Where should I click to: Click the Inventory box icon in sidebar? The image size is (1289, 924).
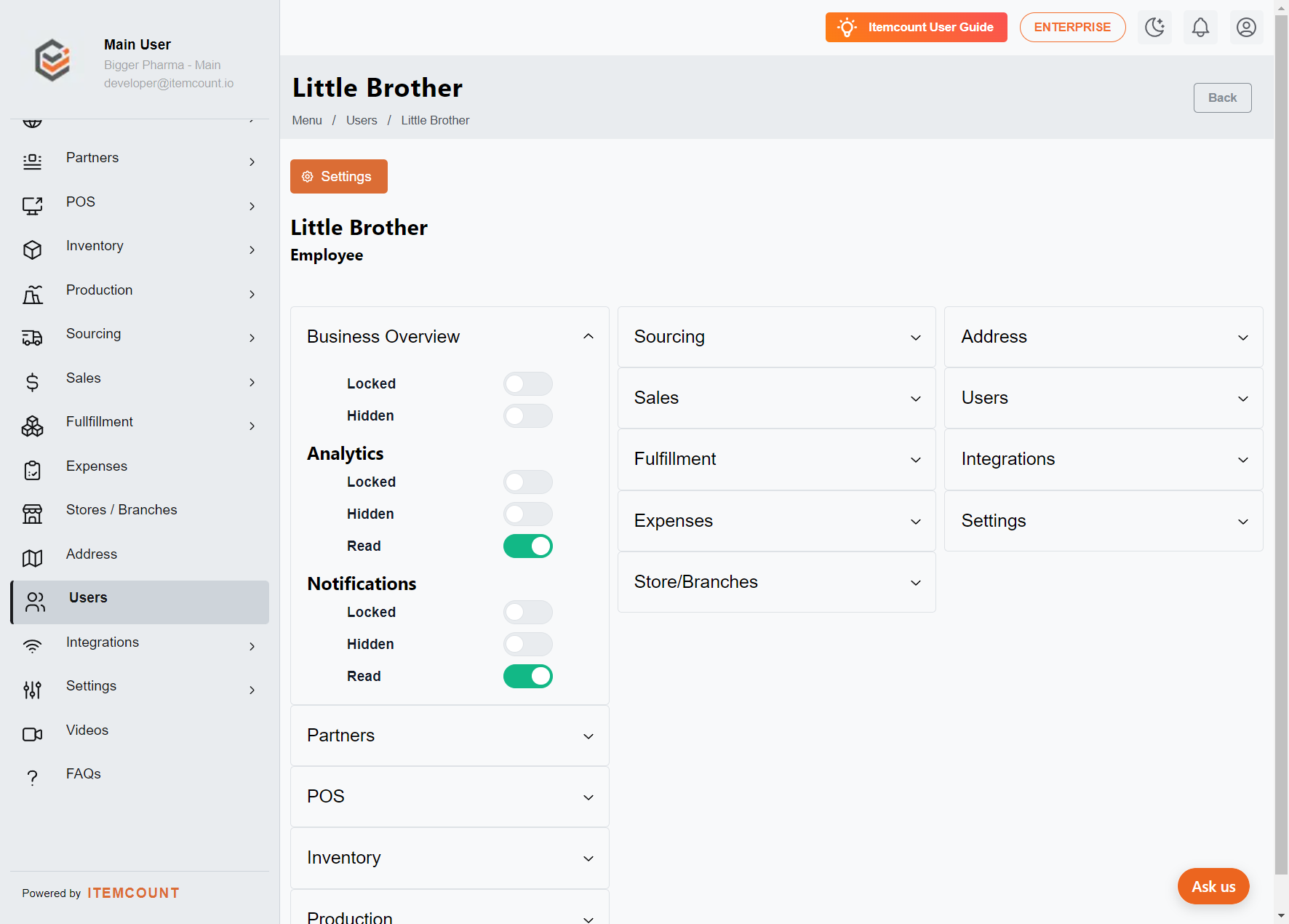[x=33, y=250]
